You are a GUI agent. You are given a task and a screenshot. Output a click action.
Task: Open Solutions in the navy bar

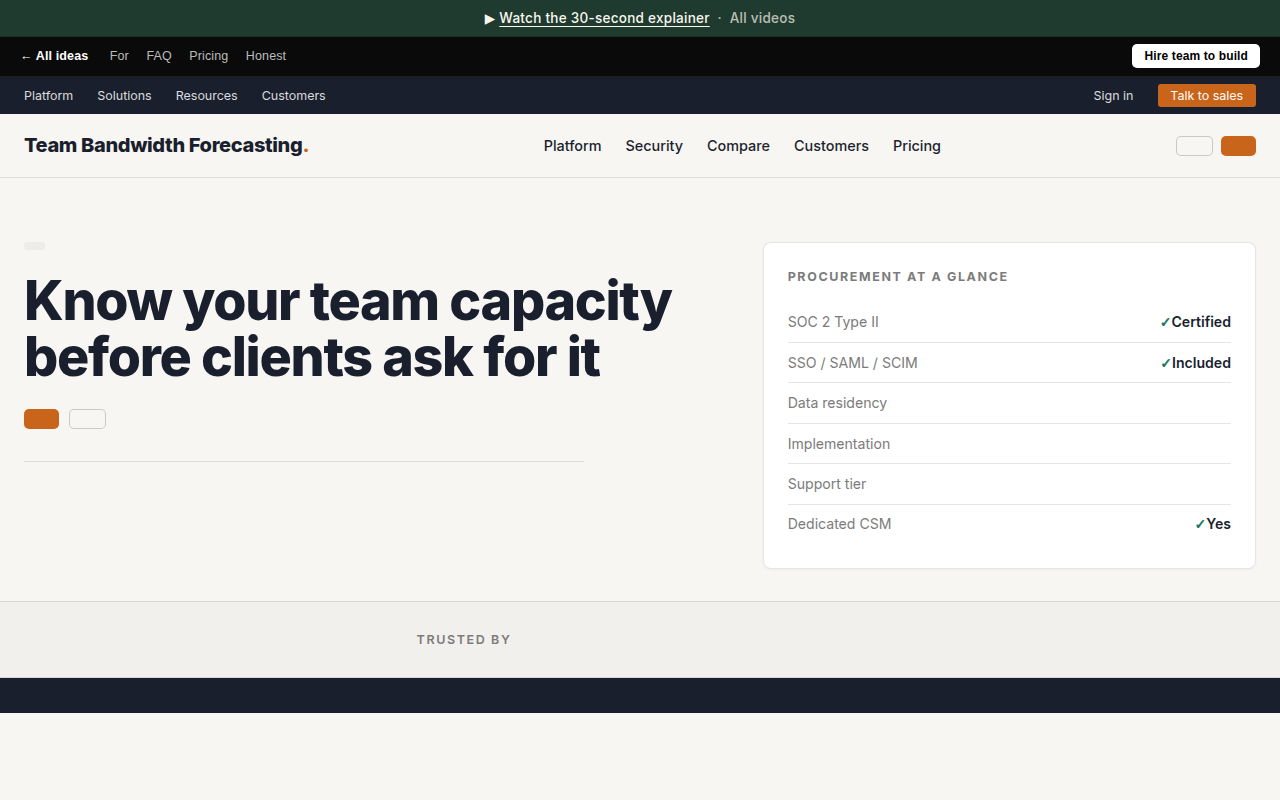tap(124, 96)
